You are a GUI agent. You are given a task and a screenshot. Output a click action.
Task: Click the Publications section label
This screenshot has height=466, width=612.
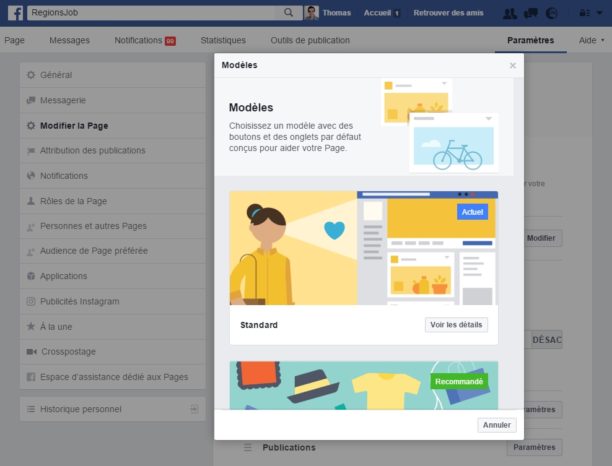[289, 447]
